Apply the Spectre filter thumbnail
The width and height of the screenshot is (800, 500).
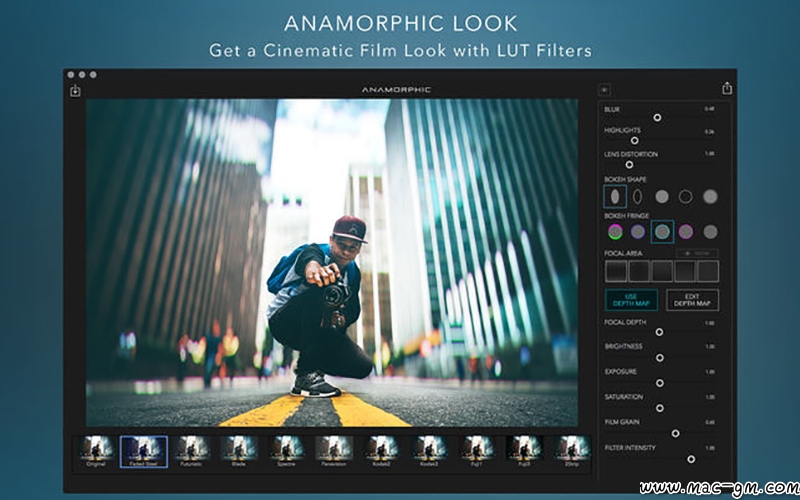(286, 451)
